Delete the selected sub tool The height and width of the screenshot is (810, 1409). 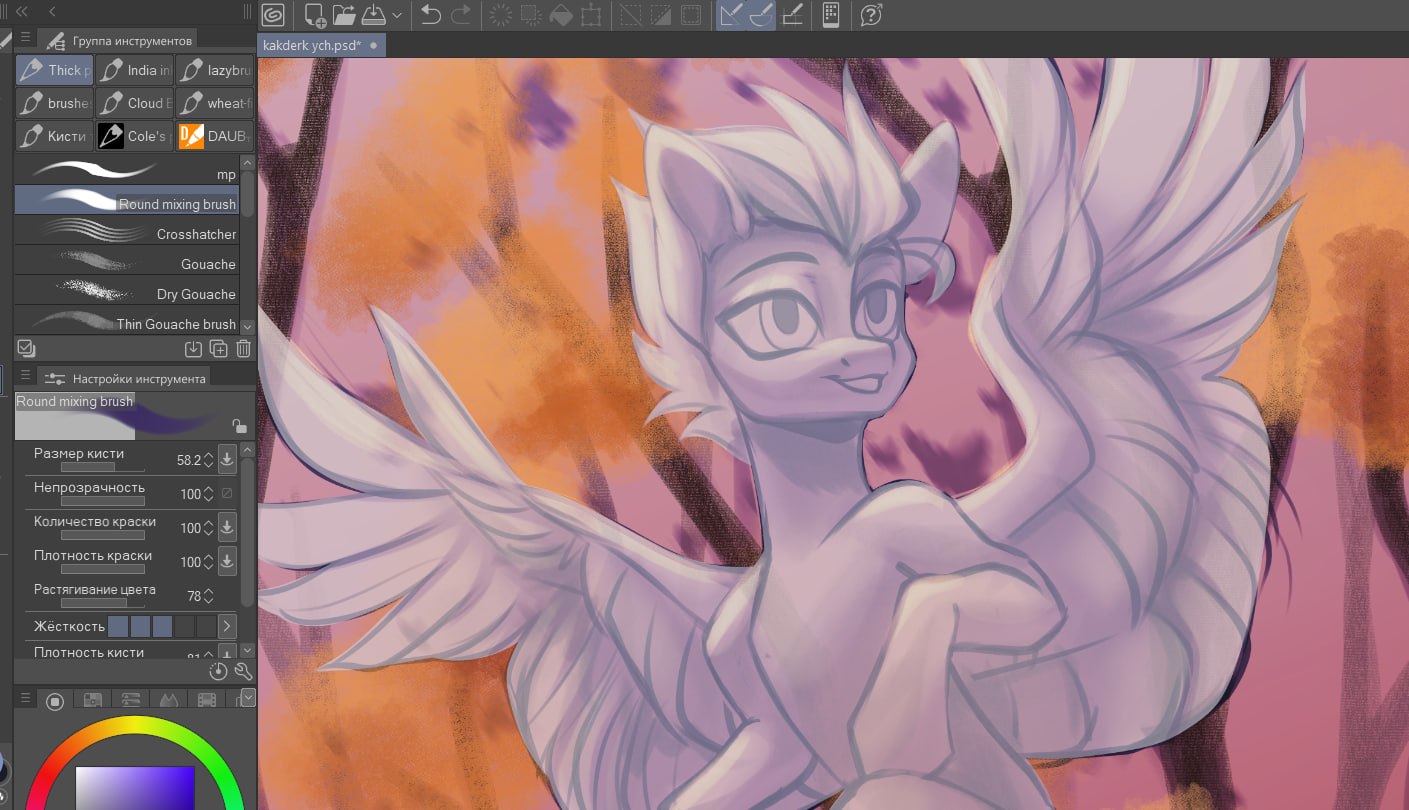tap(243, 349)
